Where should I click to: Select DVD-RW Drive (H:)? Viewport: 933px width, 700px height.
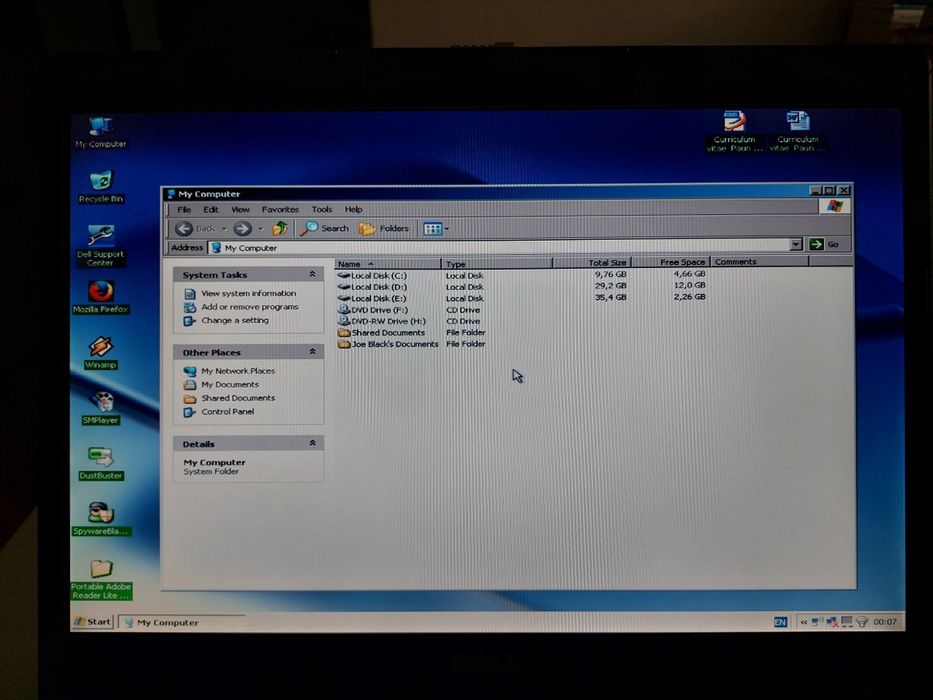pyautogui.click(x=382, y=321)
